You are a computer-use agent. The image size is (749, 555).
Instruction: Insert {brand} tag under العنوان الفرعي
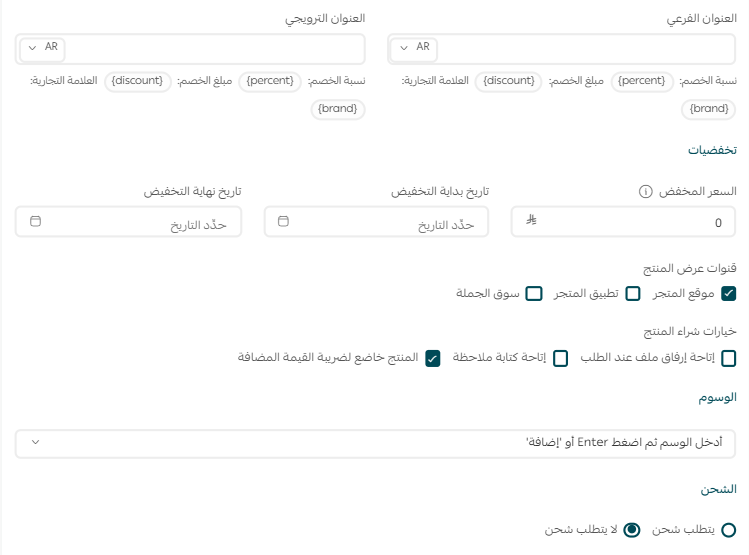tap(709, 109)
